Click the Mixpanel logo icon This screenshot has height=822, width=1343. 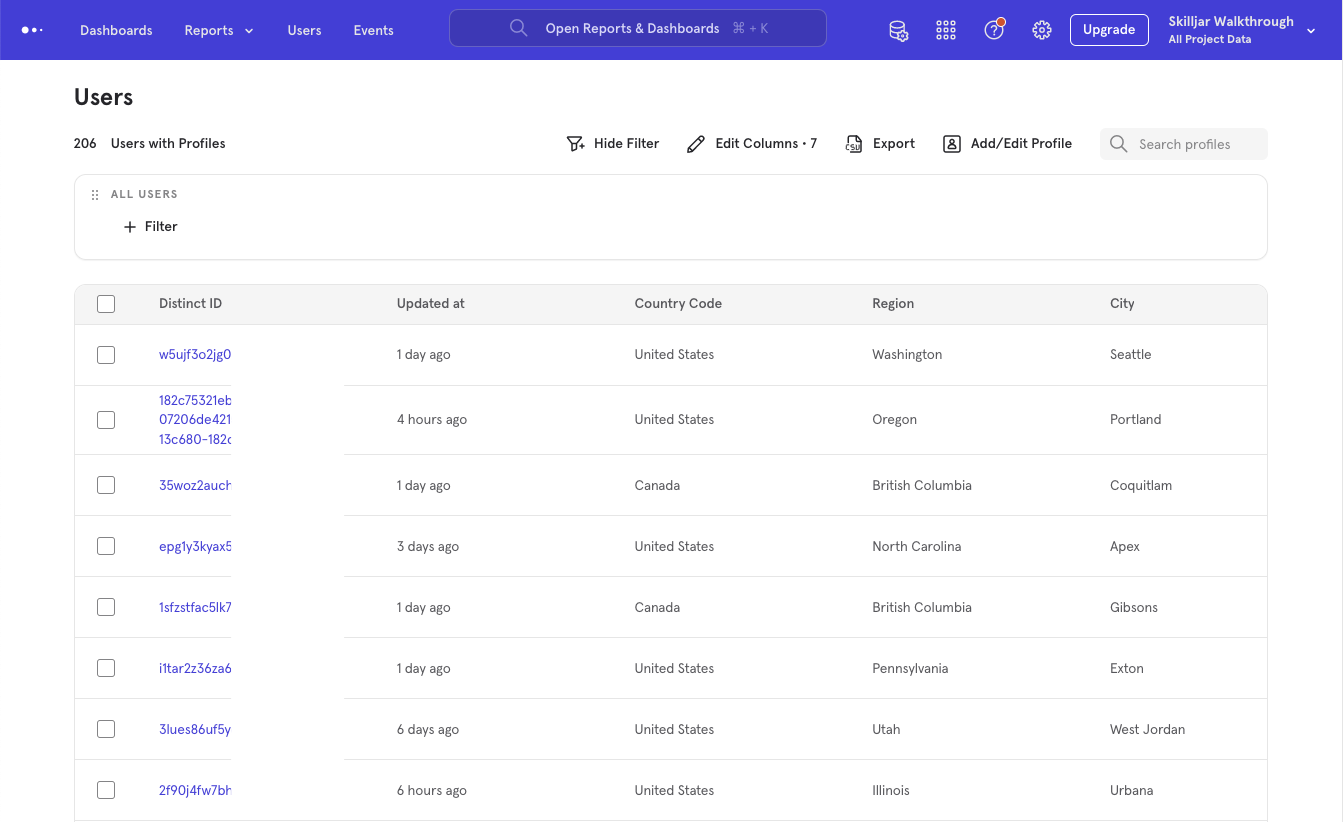coord(32,30)
